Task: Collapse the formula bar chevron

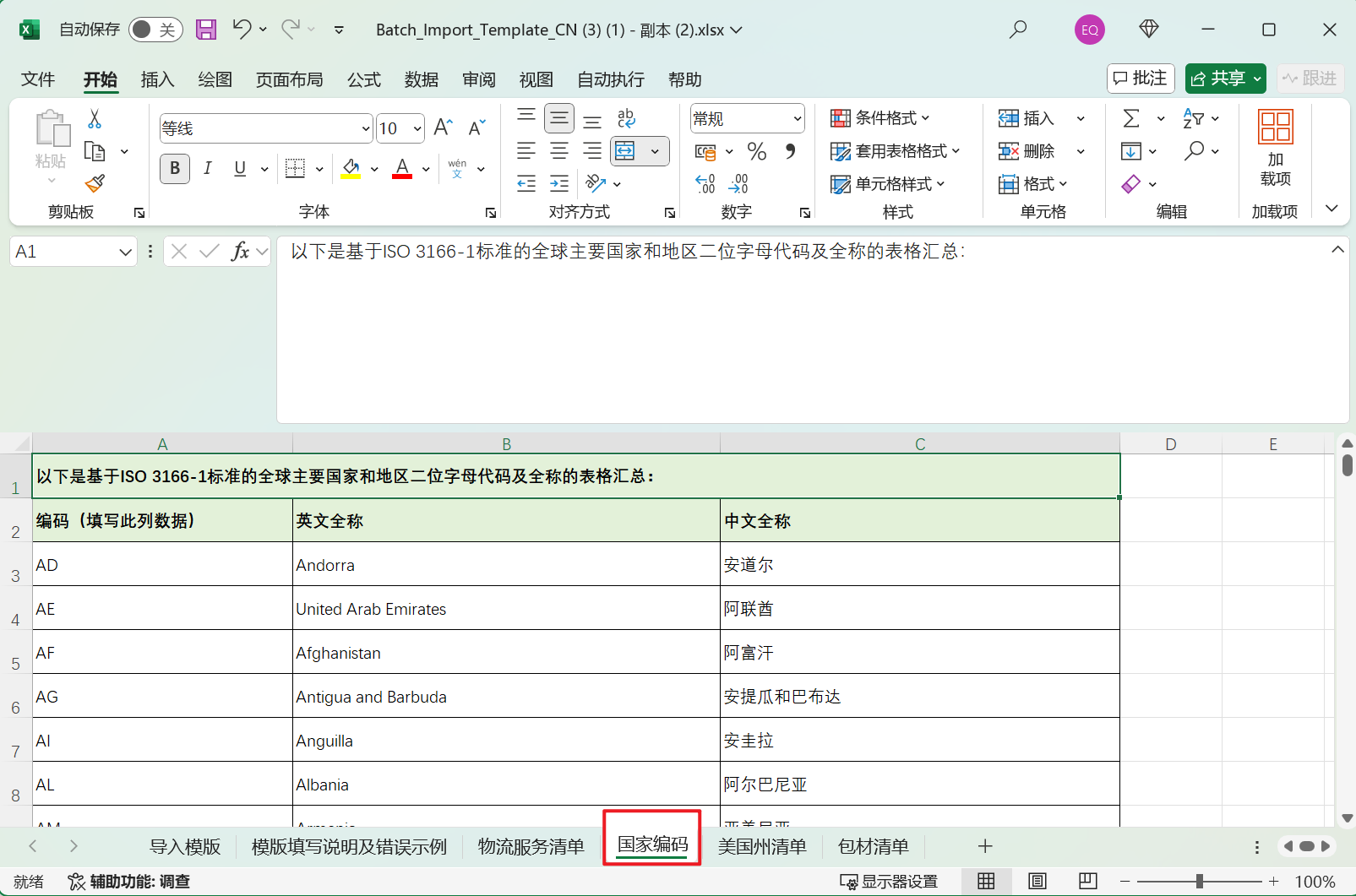Action: (x=1337, y=249)
